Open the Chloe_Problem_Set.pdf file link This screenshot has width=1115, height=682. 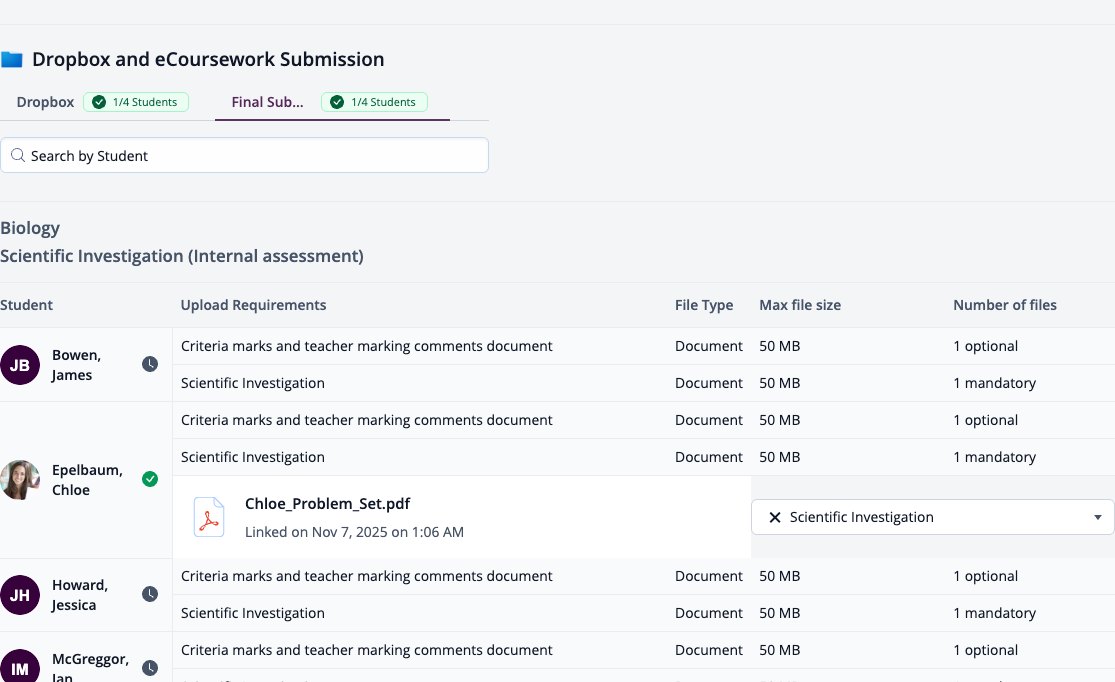click(x=327, y=503)
